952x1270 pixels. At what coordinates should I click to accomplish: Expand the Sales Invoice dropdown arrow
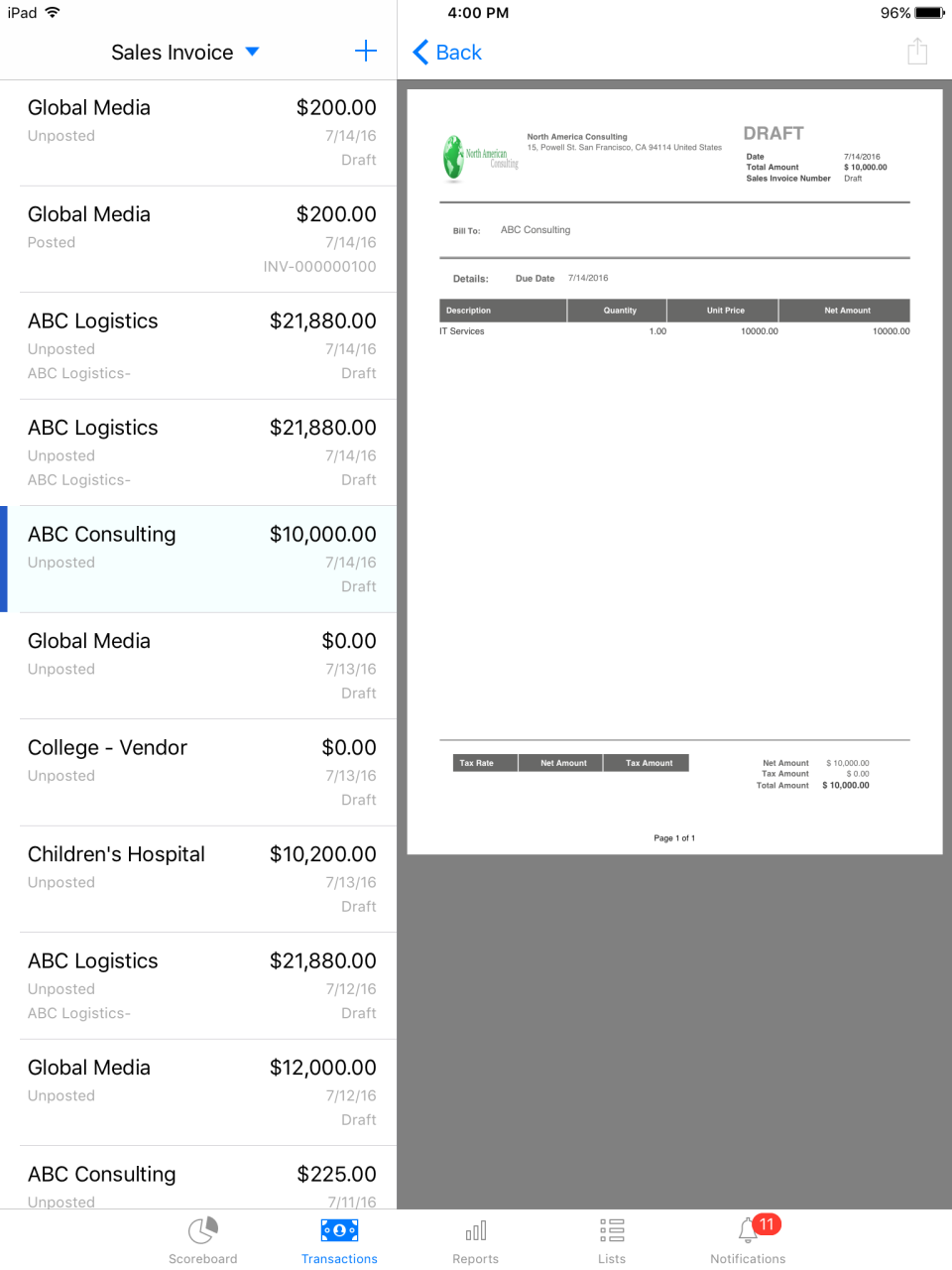[252, 52]
